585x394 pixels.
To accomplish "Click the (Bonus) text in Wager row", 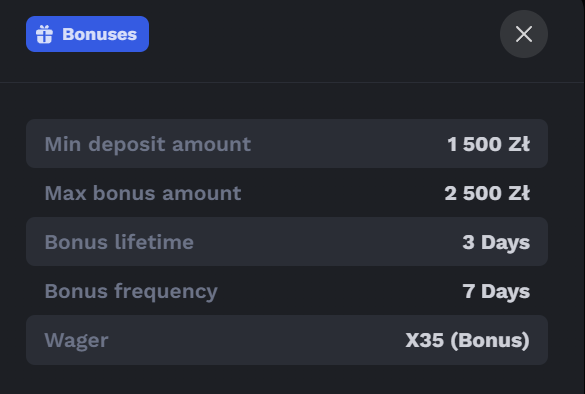I will 490,340.
